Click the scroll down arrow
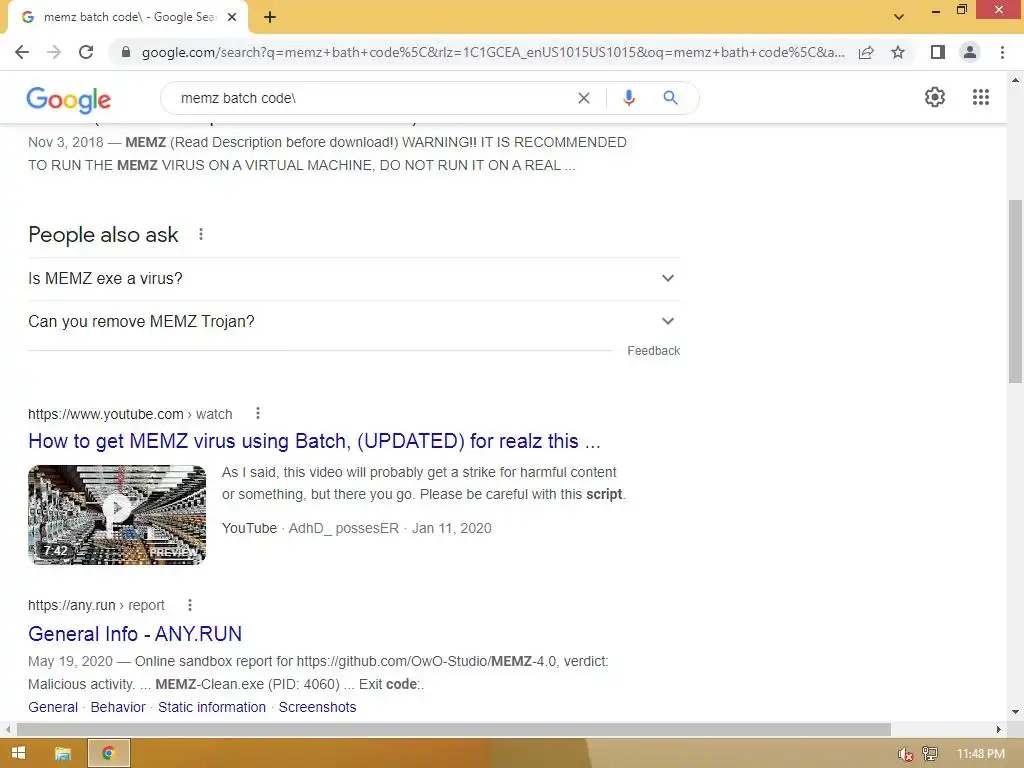1024x768 pixels. point(1015,712)
